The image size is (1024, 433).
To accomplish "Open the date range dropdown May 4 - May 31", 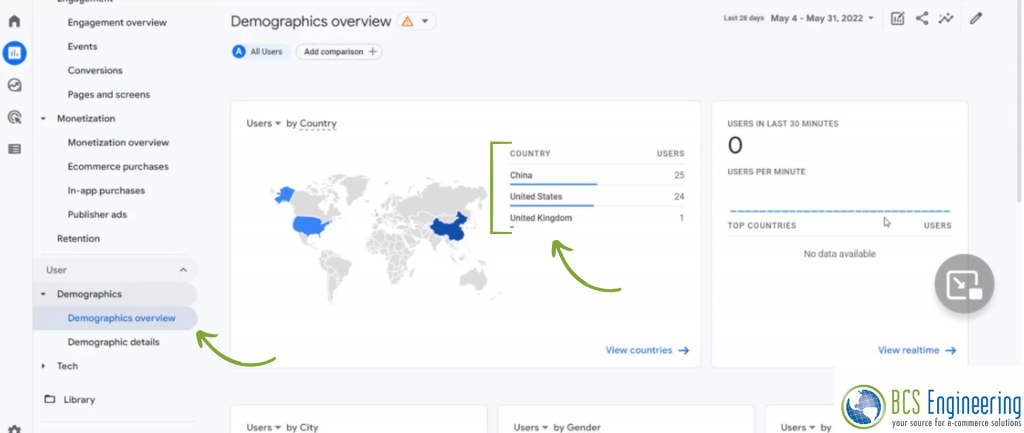I will point(822,18).
